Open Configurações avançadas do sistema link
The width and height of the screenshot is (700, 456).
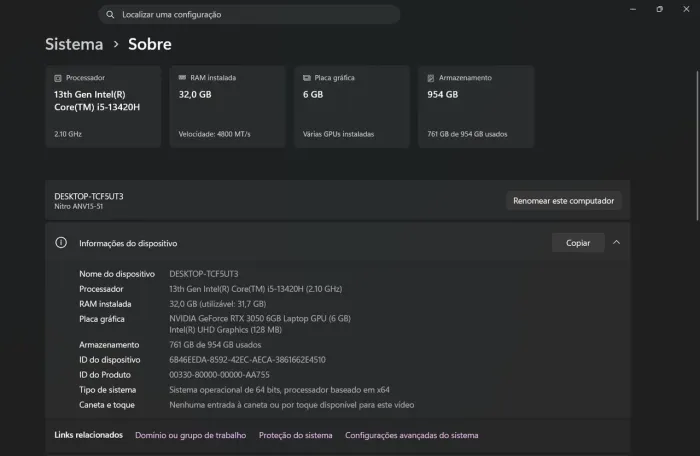click(412, 435)
